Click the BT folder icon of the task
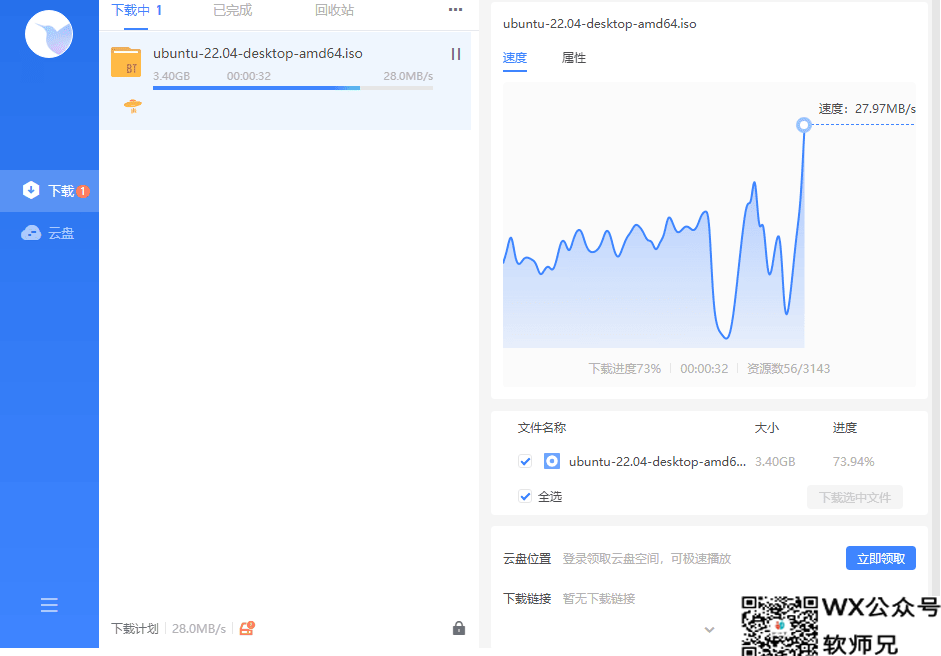This screenshot has height=656, width=941. [126, 62]
